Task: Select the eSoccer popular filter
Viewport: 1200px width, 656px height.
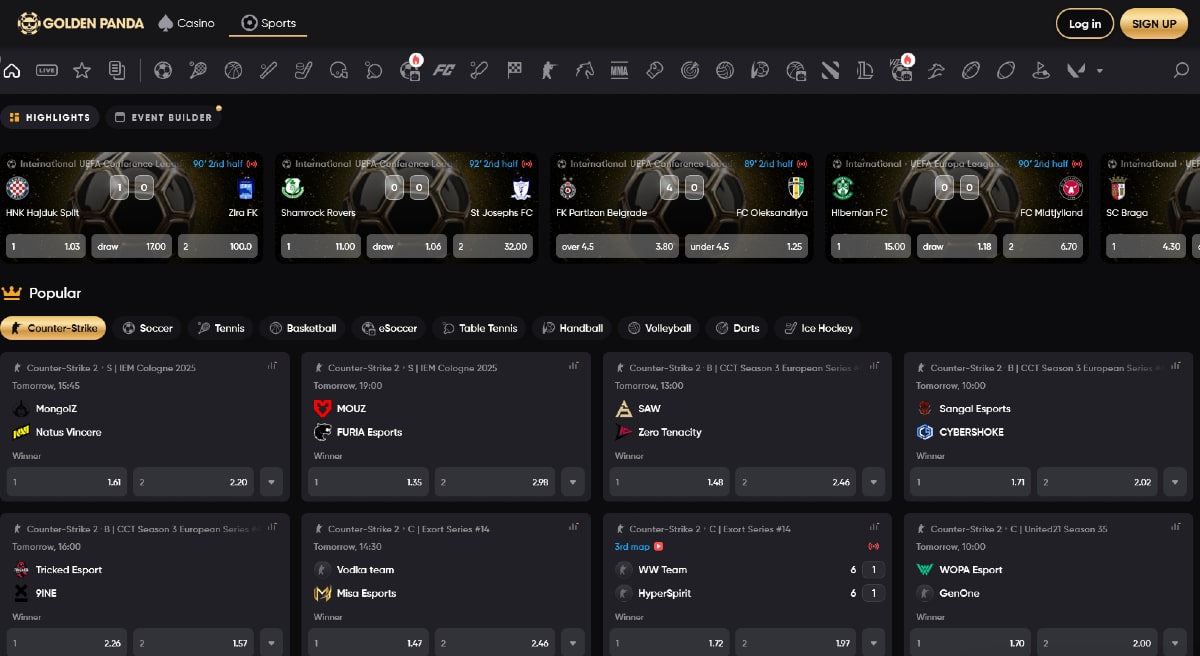Action: click(x=388, y=328)
